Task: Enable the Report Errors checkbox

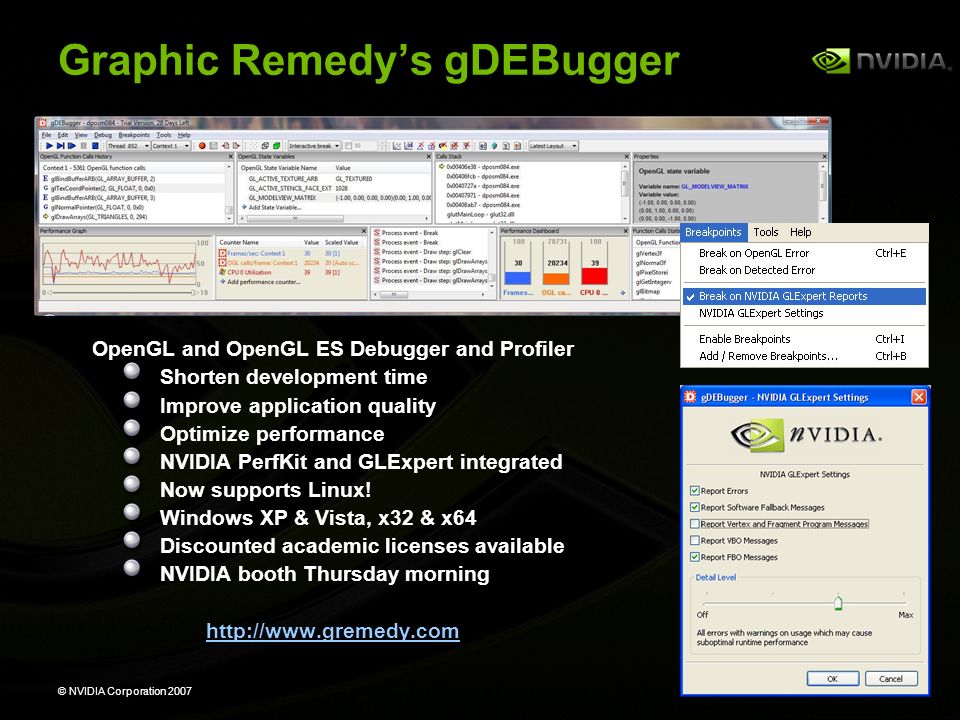Action: coord(694,490)
